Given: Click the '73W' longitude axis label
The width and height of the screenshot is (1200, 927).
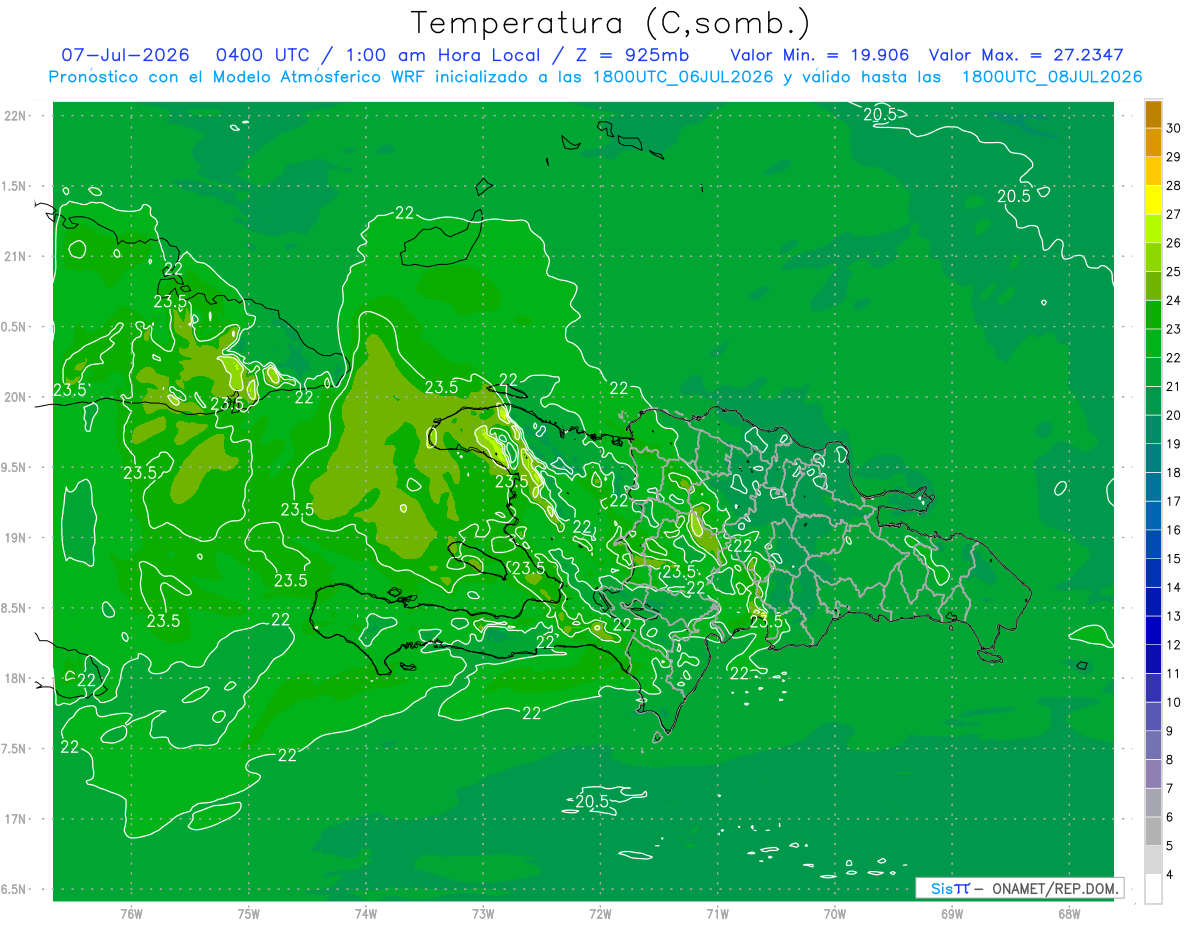Looking at the screenshot, I should click(483, 913).
